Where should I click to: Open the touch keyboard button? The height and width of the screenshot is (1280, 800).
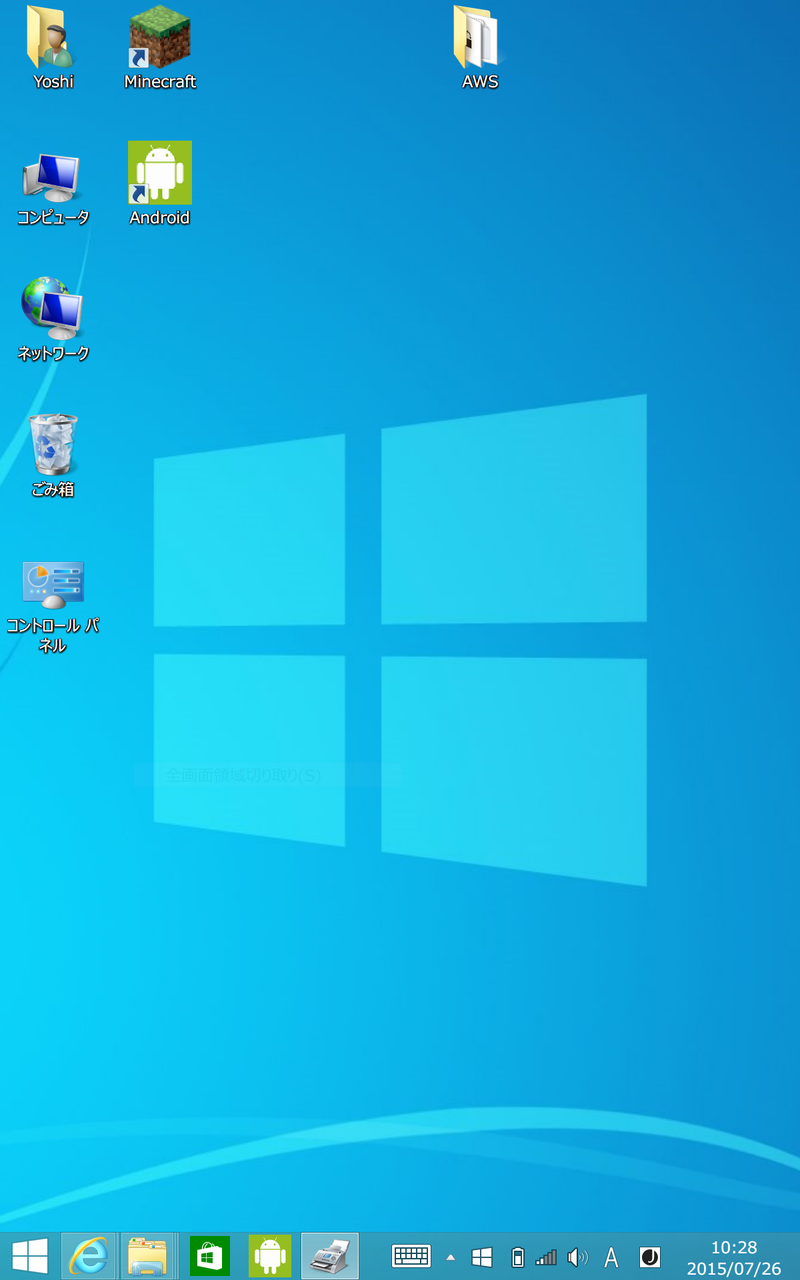click(411, 1257)
